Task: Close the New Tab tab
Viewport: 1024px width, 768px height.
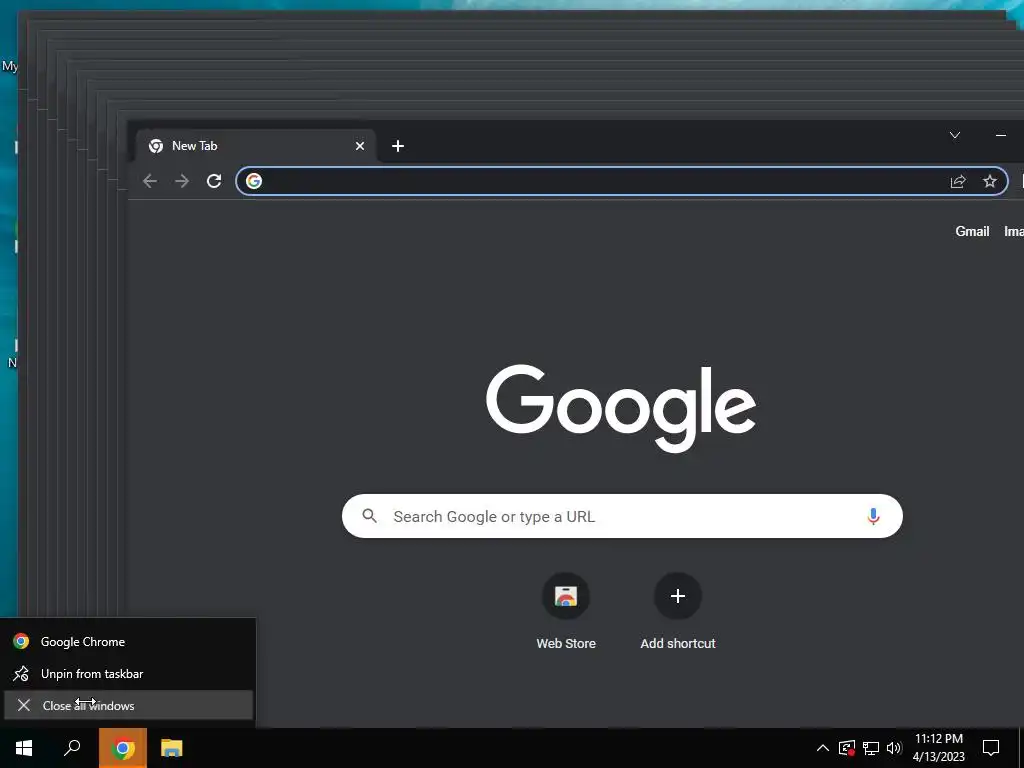Action: [x=360, y=146]
